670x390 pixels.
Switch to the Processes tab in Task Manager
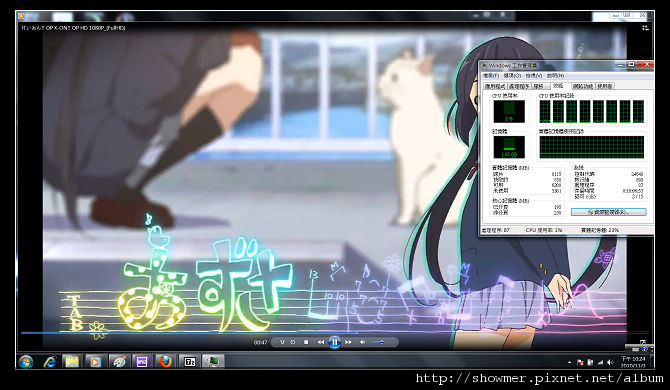point(519,86)
